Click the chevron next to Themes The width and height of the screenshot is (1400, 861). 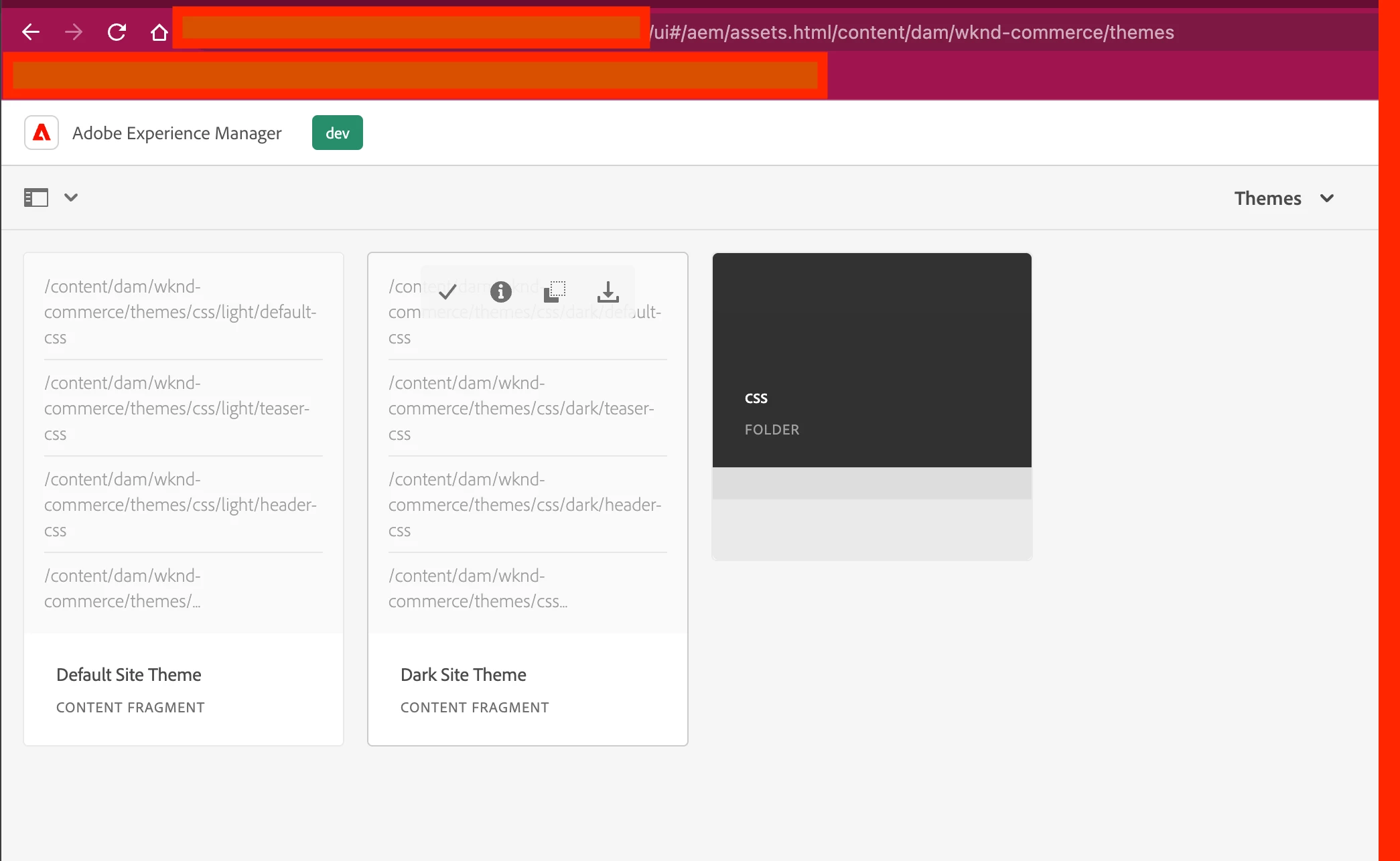pos(1326,198)
